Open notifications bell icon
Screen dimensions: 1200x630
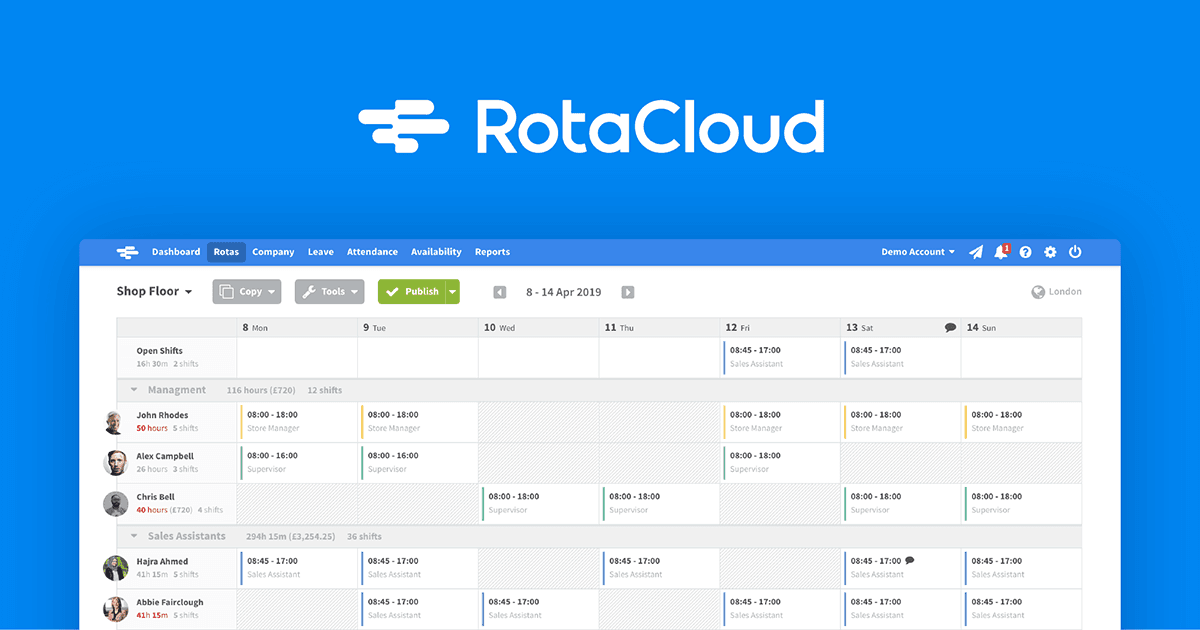(x=1001, y=252)
